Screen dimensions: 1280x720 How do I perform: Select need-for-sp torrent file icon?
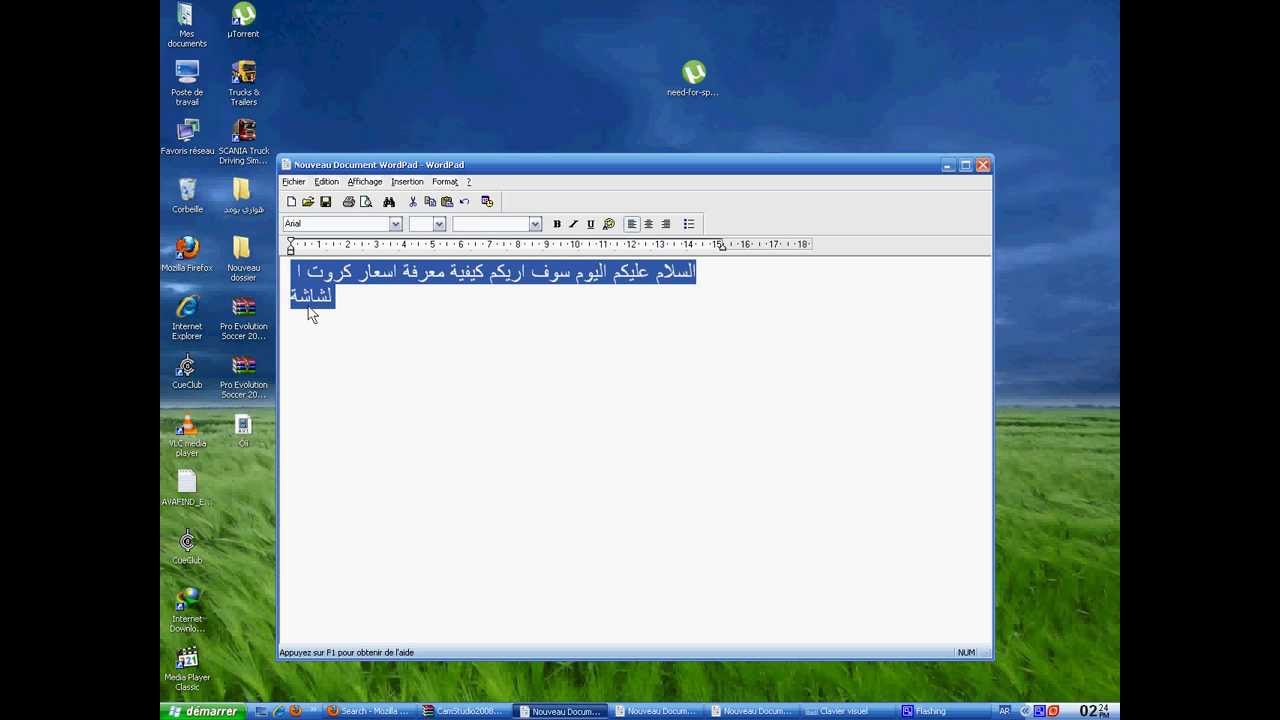693,79
